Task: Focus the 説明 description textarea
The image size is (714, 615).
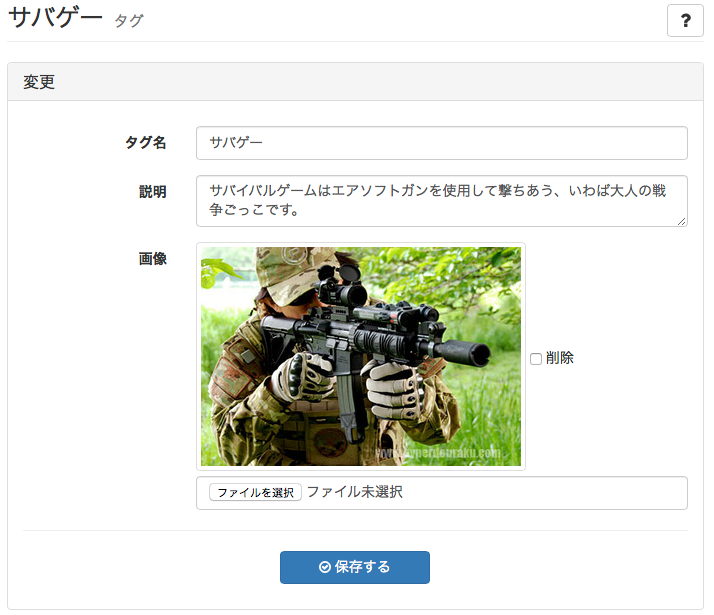Action: (441, 201)
